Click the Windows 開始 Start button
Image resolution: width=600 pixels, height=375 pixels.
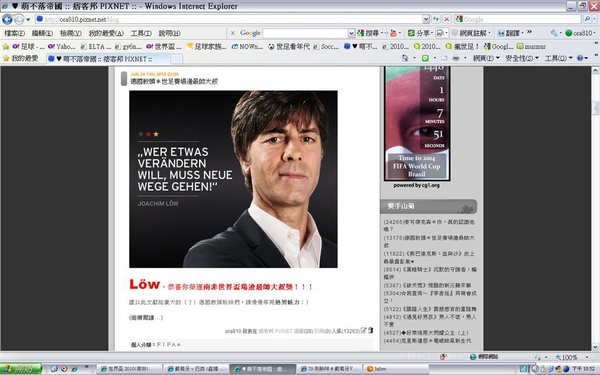point(21,368)
